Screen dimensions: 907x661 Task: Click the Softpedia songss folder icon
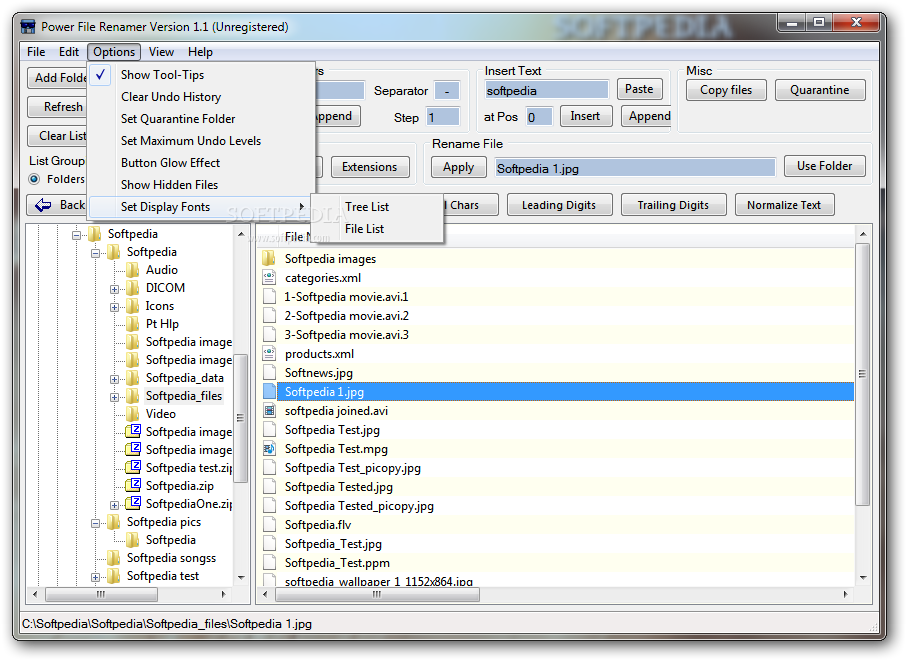(113, 557)
